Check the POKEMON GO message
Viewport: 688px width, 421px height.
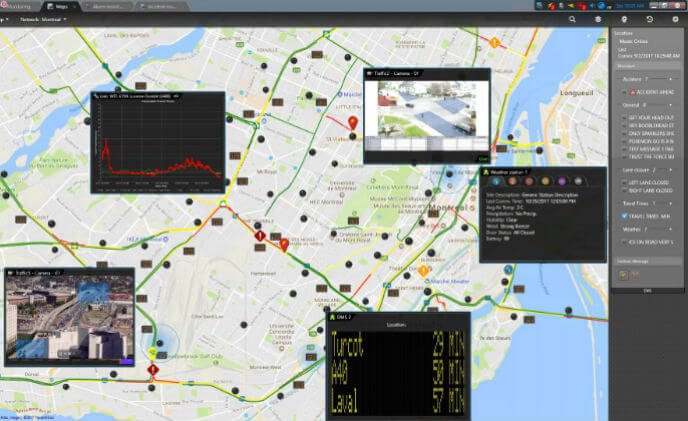click(624, 141)
